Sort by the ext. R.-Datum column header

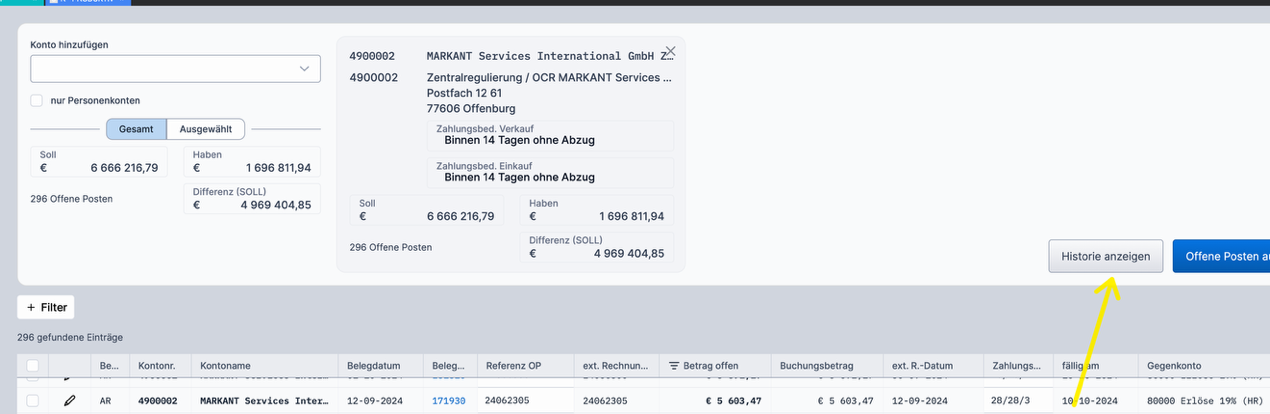tap(932, 366)
